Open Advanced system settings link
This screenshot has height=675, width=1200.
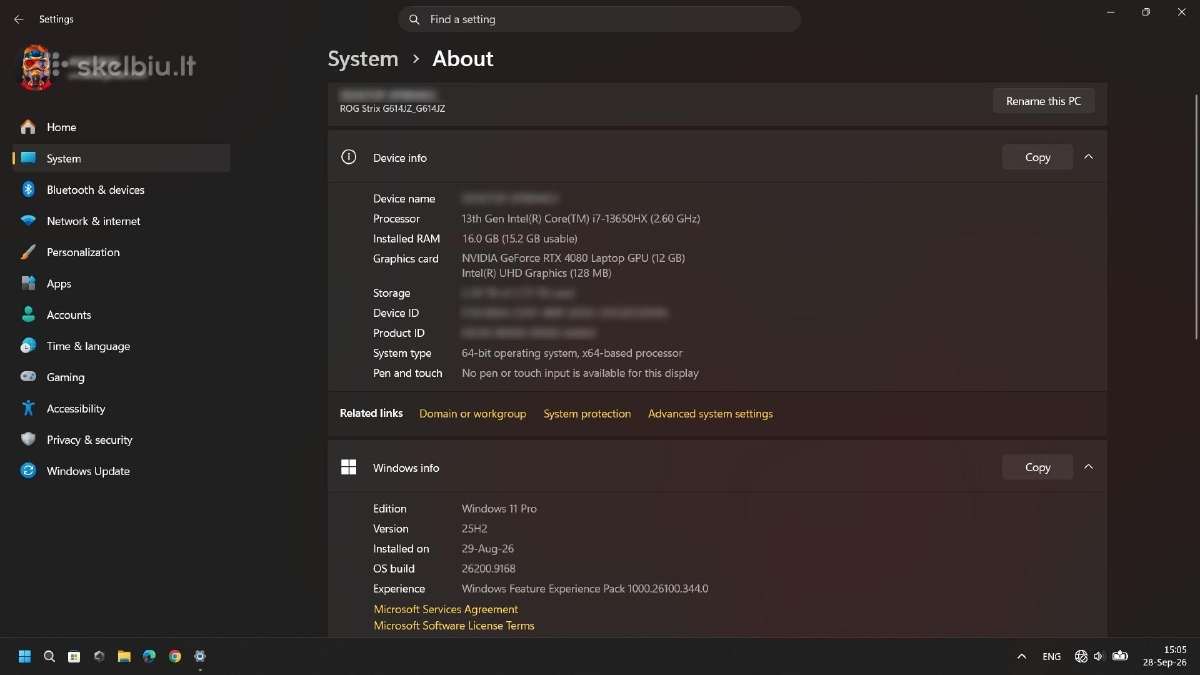tap(710, 414)
